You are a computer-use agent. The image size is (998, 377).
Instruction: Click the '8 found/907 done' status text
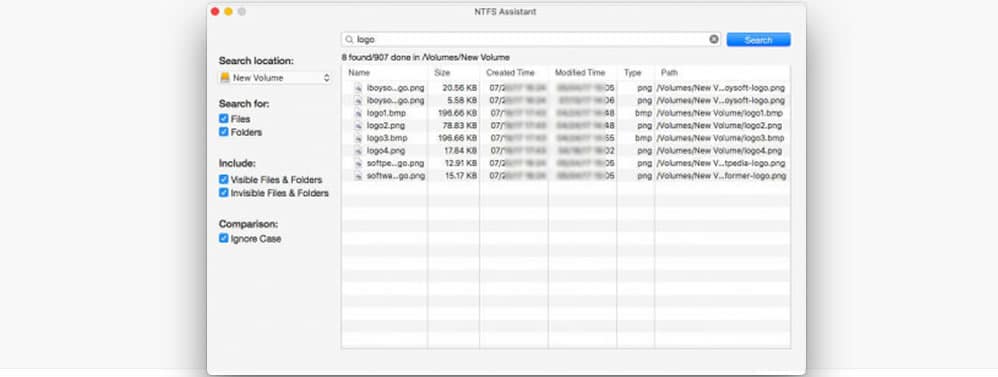tap(425, 57)
